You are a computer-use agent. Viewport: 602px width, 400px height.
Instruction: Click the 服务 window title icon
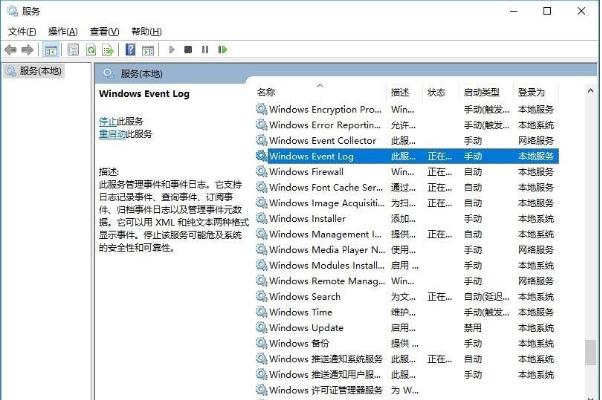click(x=12, y=11)
